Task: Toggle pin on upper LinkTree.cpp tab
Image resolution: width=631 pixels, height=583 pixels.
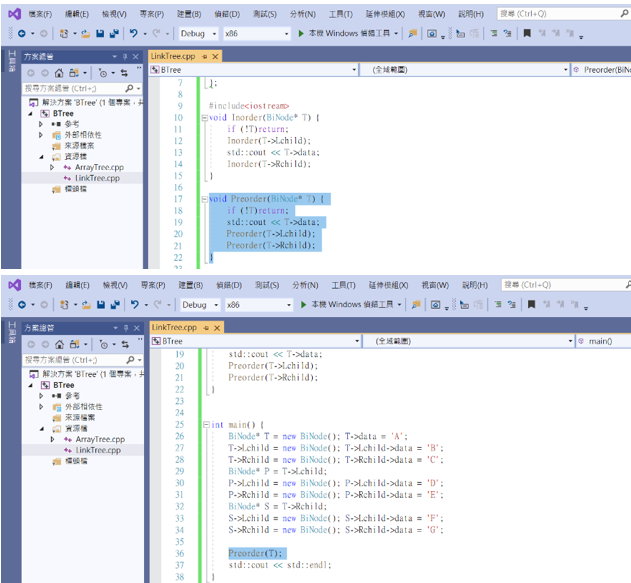Action: pyautogui.click(x=204, y=57)
